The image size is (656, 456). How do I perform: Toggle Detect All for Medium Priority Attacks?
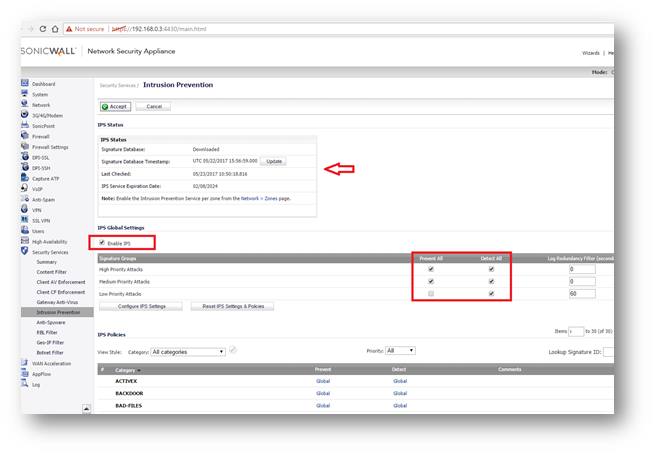click(x=491, y=281)
